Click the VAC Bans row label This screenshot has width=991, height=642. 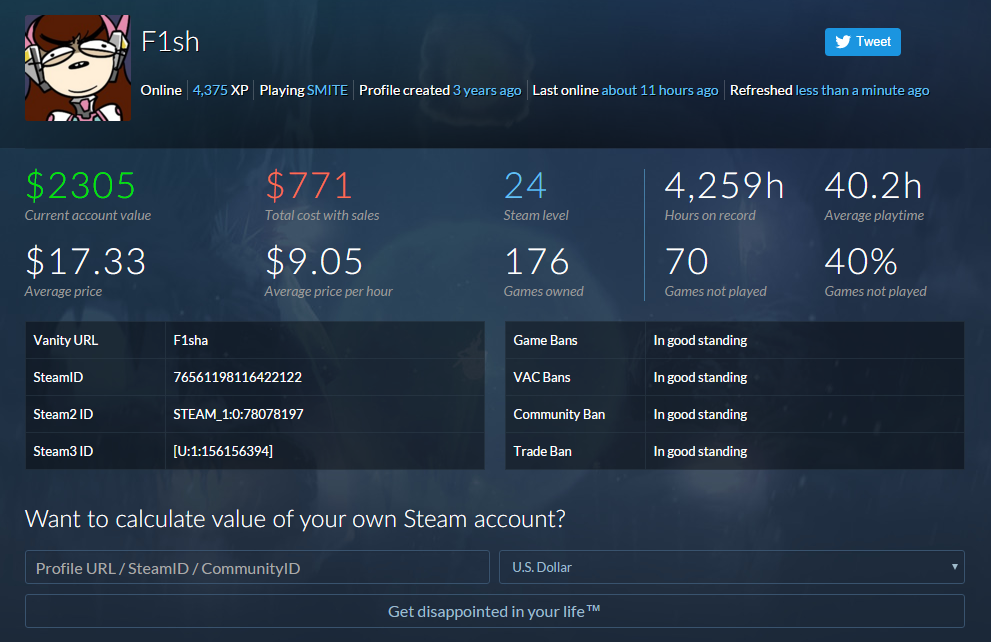542,377
